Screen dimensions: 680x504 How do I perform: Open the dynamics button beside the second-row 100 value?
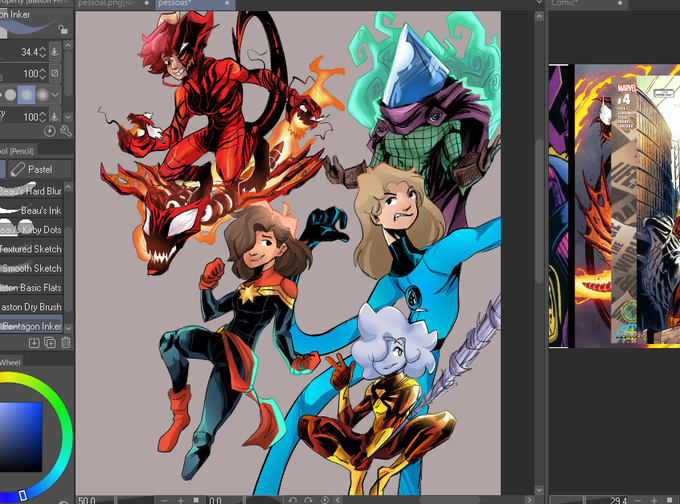coord(55,74)
